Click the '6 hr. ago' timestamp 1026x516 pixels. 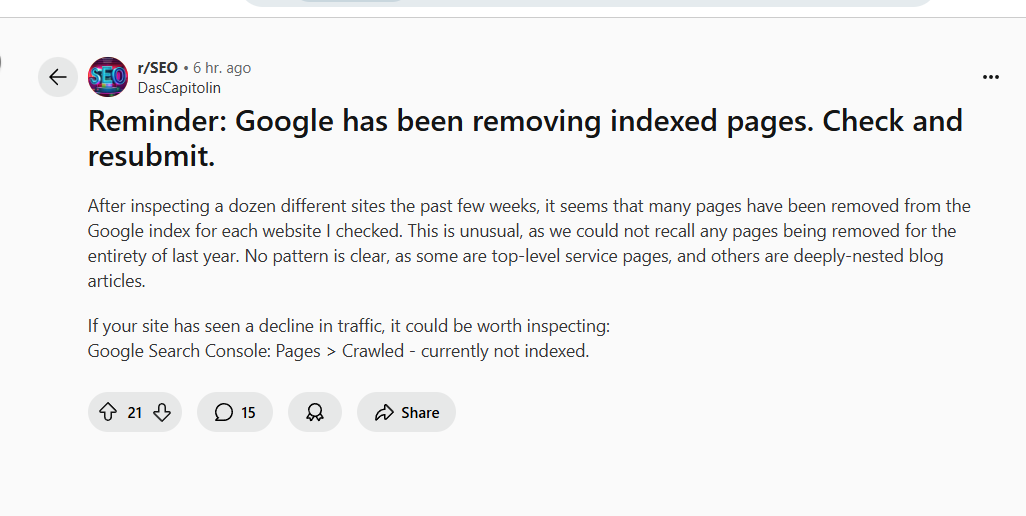(x=222, y=68)
